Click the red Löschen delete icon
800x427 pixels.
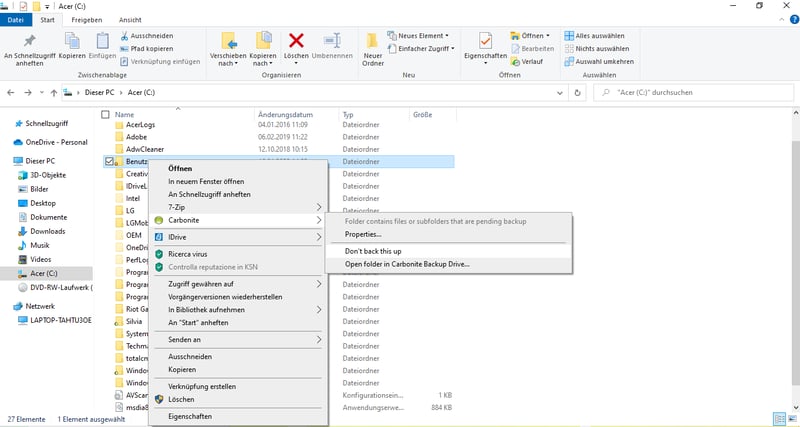pos(296,41)
